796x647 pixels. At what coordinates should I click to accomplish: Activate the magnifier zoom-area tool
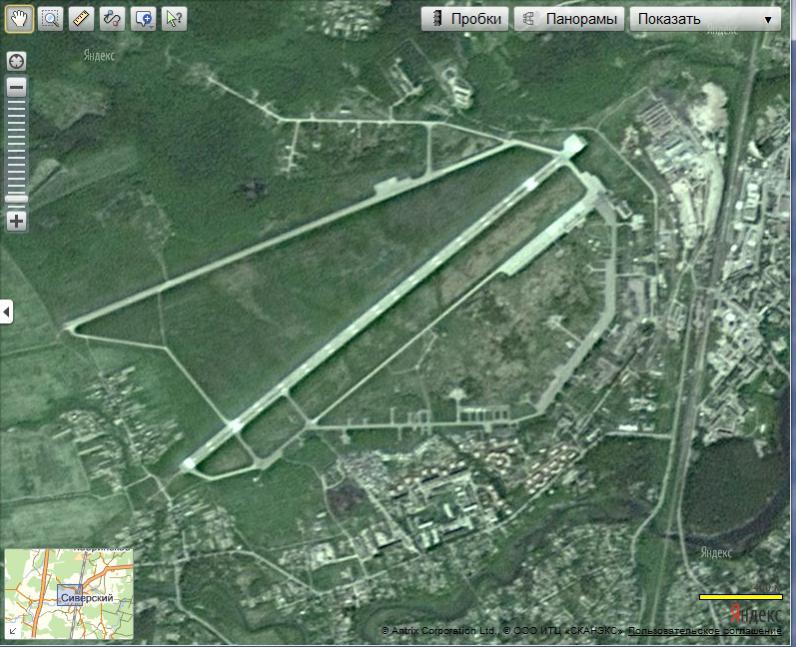(50, 19)
